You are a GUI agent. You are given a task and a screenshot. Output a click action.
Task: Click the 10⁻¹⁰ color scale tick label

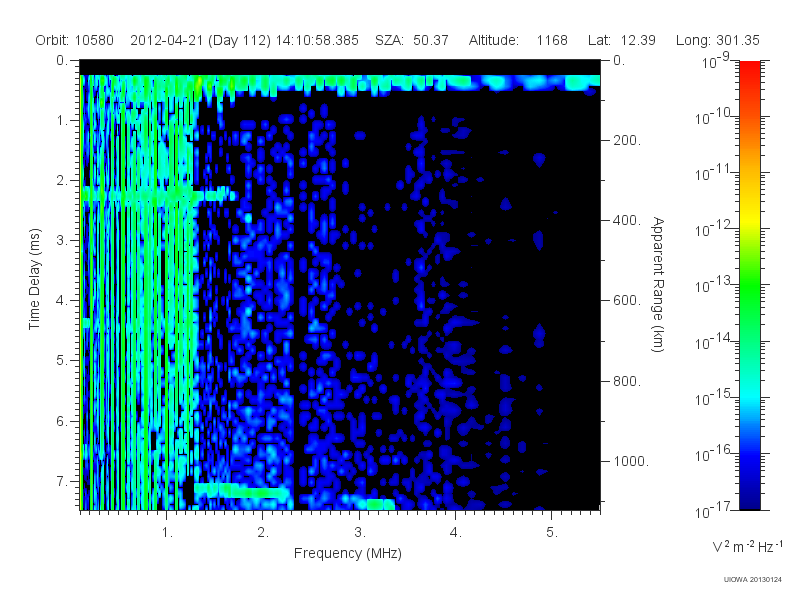tap(715, 117)
